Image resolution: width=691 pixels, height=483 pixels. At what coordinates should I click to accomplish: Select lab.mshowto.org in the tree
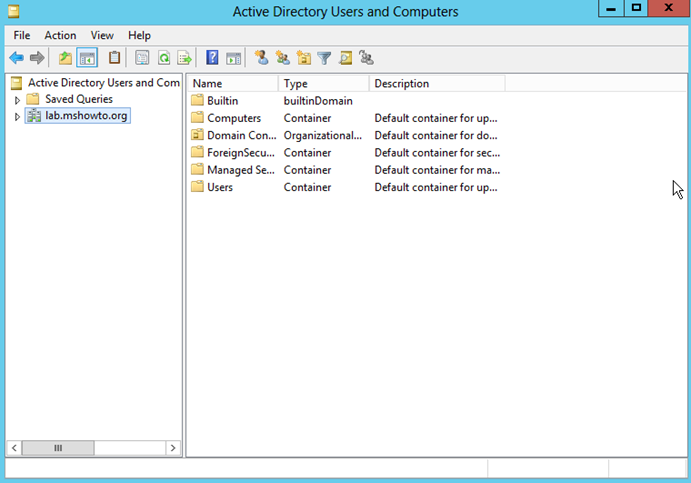point(86,116)
